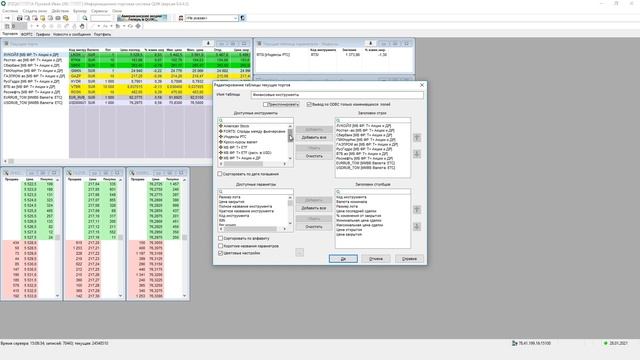This screenshot has width=640, height=360.
Task: Click Очистить for column headers
Action: click(x=313, y=227)
